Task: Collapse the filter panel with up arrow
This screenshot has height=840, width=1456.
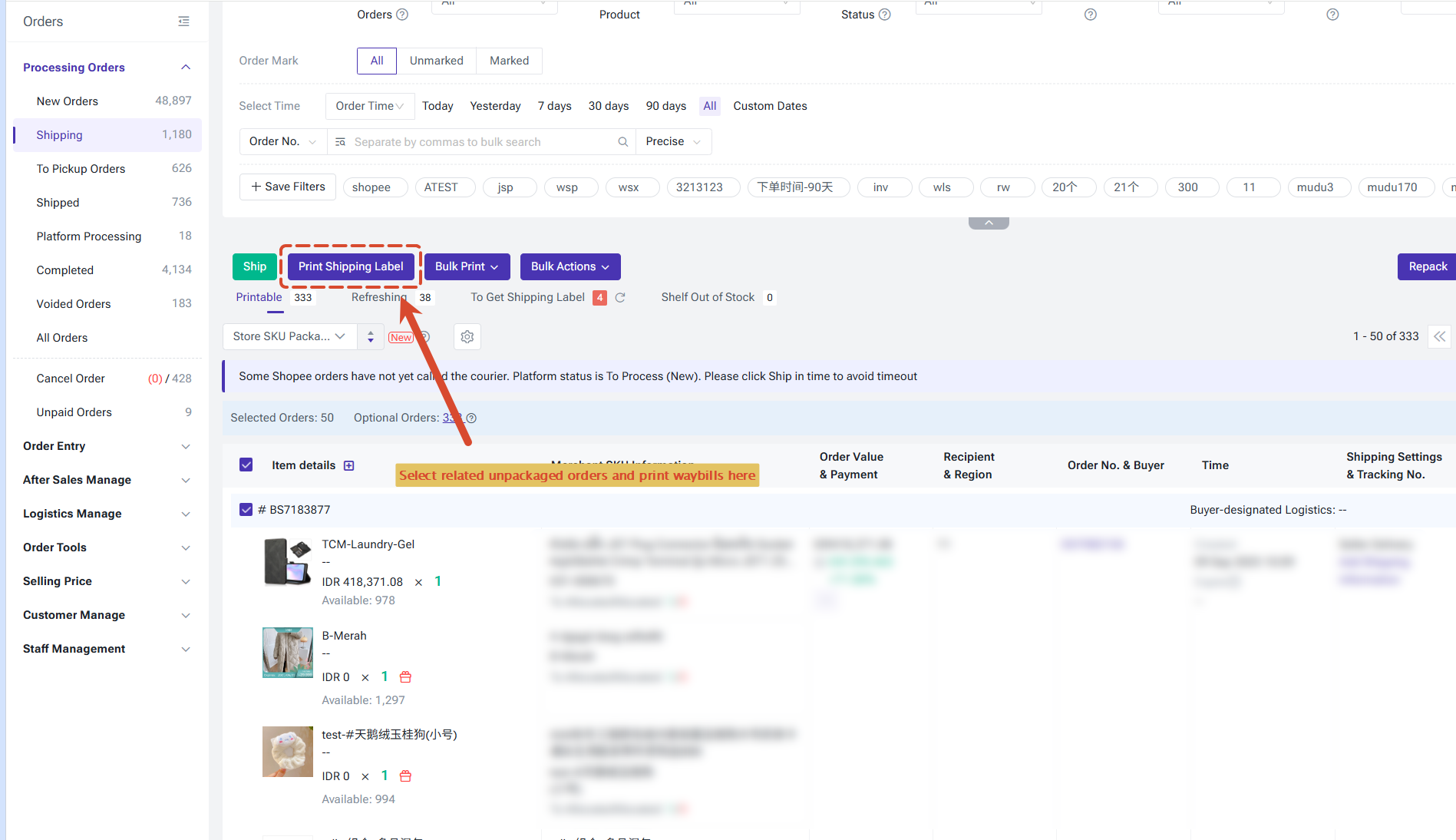Action: tap(989, 223)
